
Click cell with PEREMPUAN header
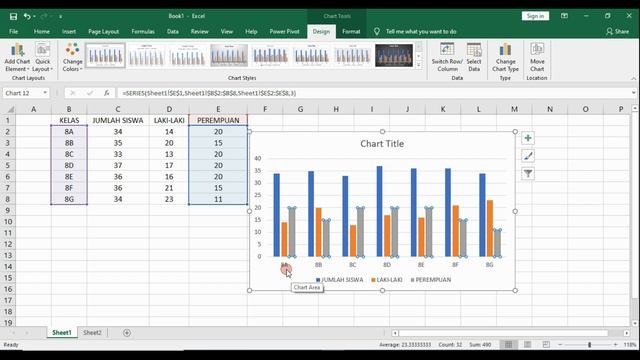click(218, 120)
